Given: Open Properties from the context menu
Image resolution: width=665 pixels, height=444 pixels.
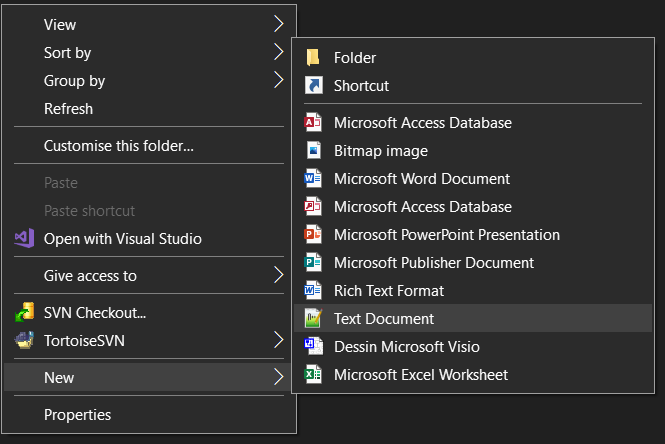Looking at the screenshot, I should tap(149, 414).
